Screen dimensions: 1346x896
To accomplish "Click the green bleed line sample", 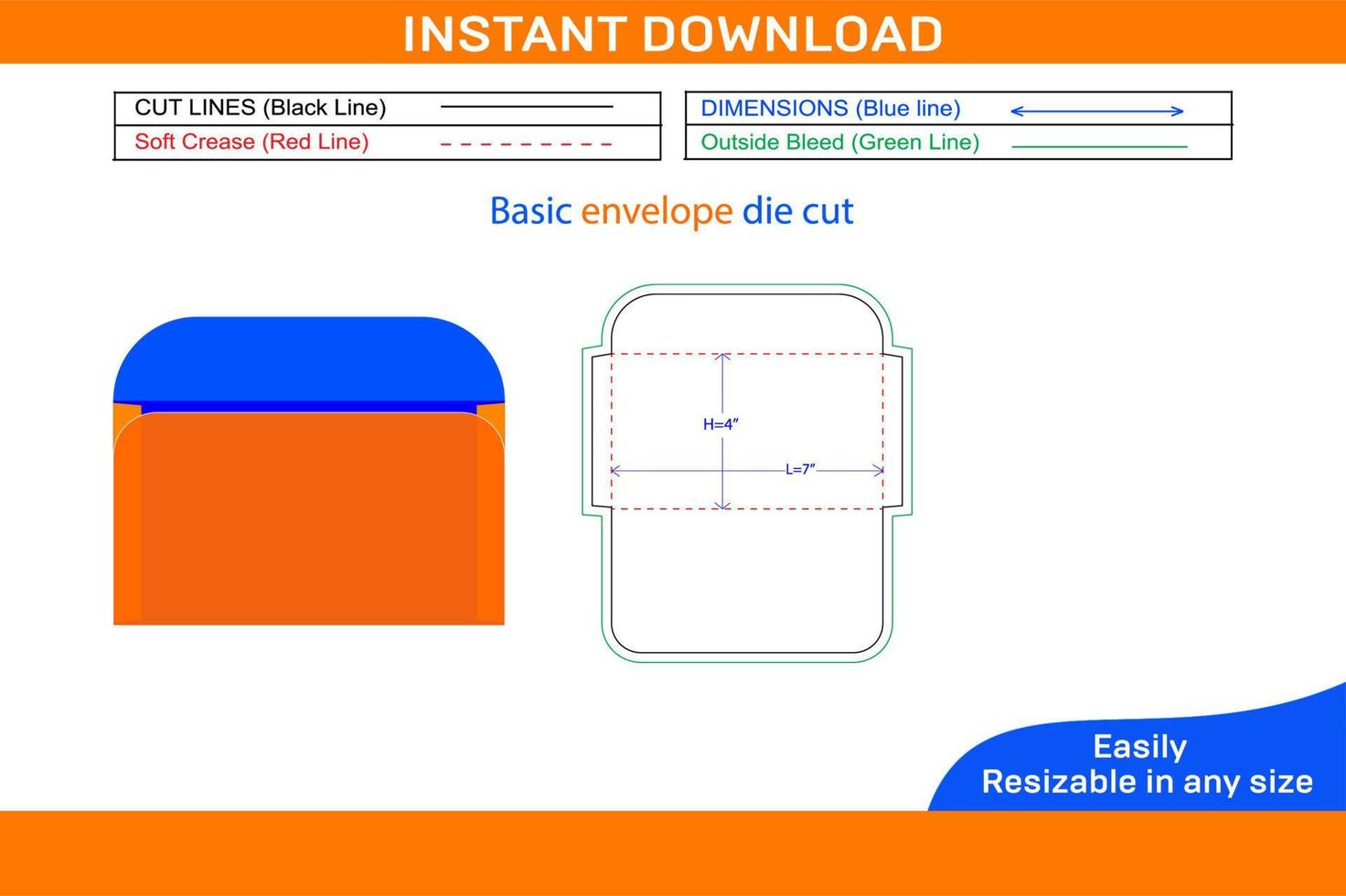I will pyautogui.click(x=1099, y=146).
